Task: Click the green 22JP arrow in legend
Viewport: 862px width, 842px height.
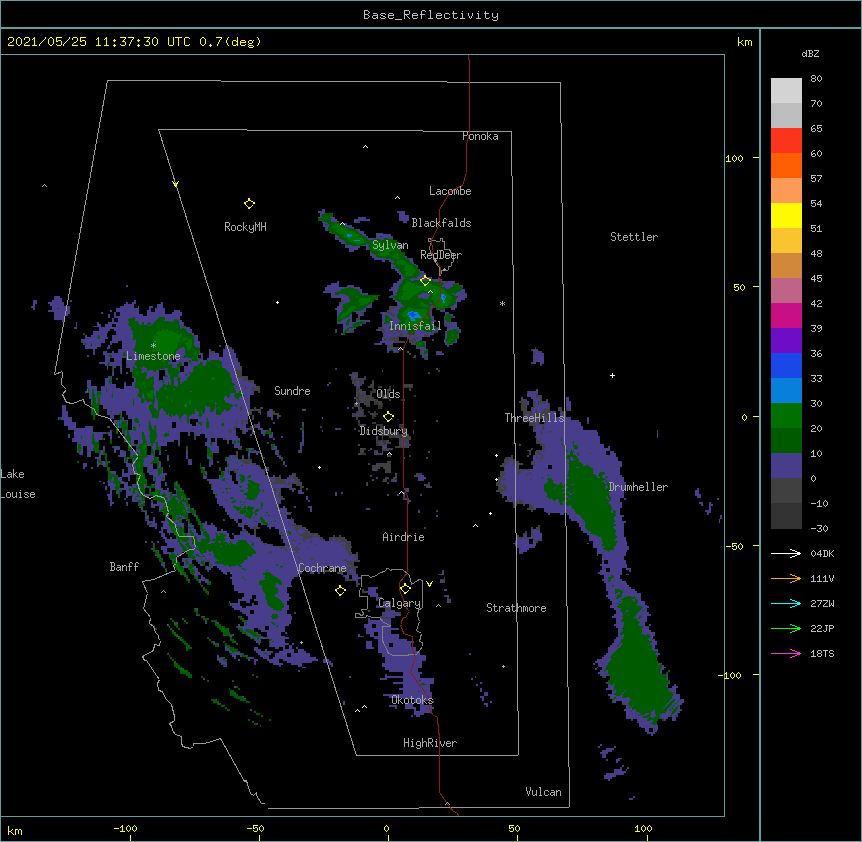Action: pos(786,628)
